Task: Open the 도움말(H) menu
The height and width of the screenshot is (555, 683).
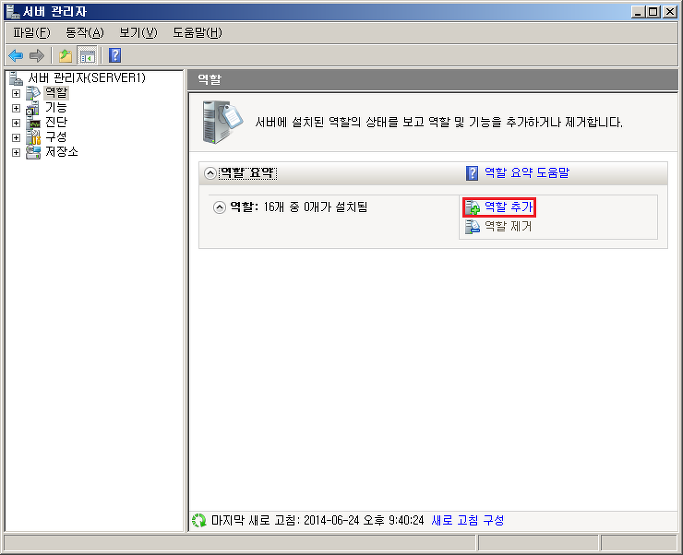Action: point(197,33)
